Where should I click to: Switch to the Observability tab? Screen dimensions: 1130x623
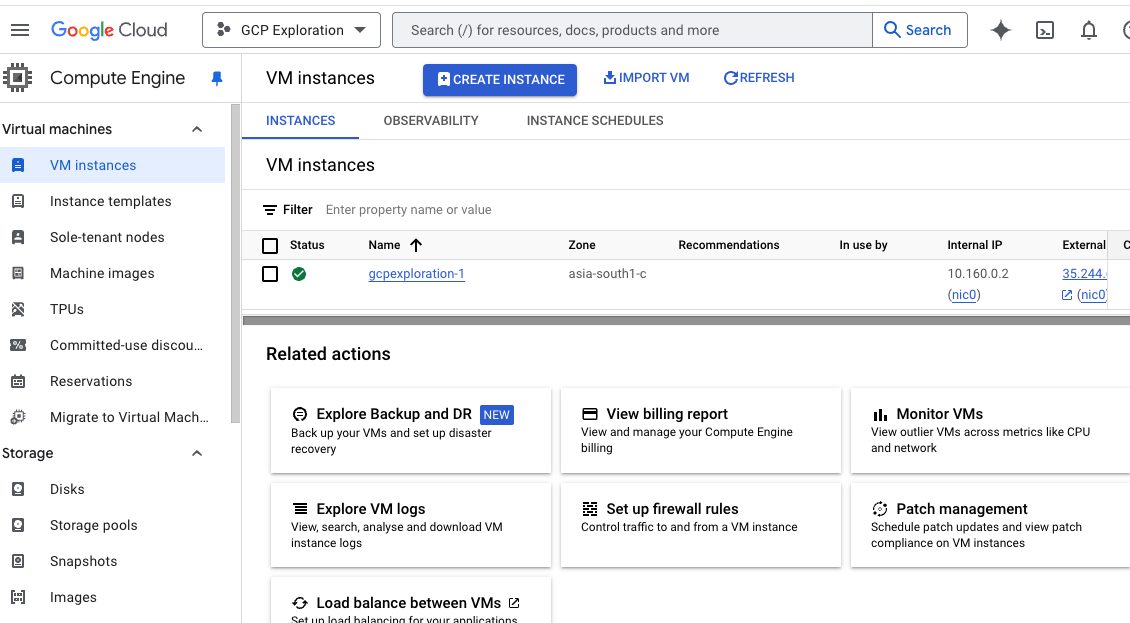coord(431,120)
